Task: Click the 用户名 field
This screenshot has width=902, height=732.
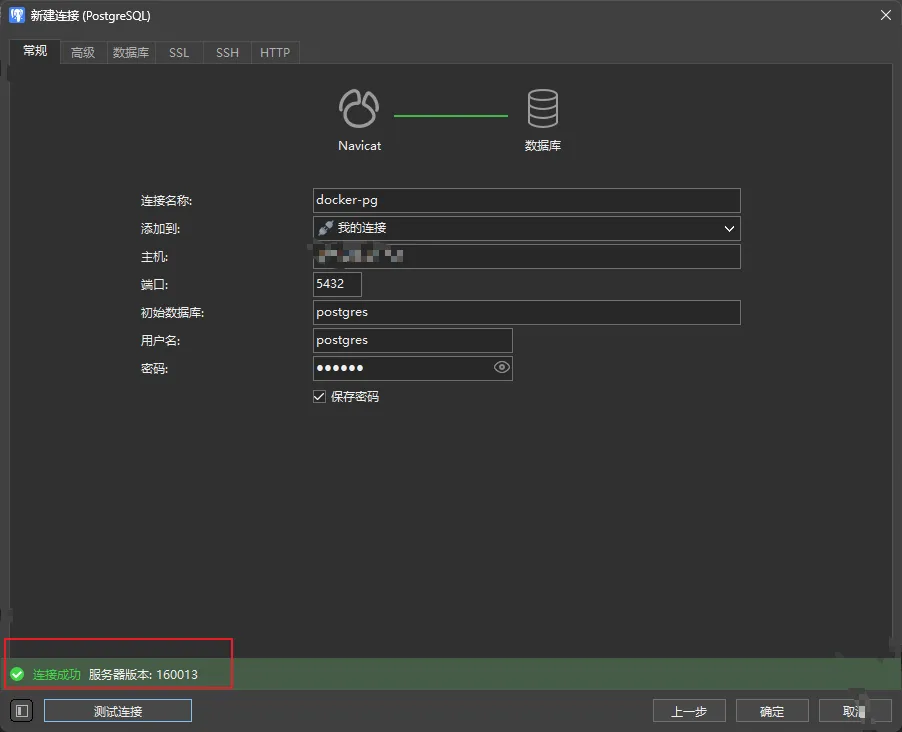Action: click(x=412, y=340)
